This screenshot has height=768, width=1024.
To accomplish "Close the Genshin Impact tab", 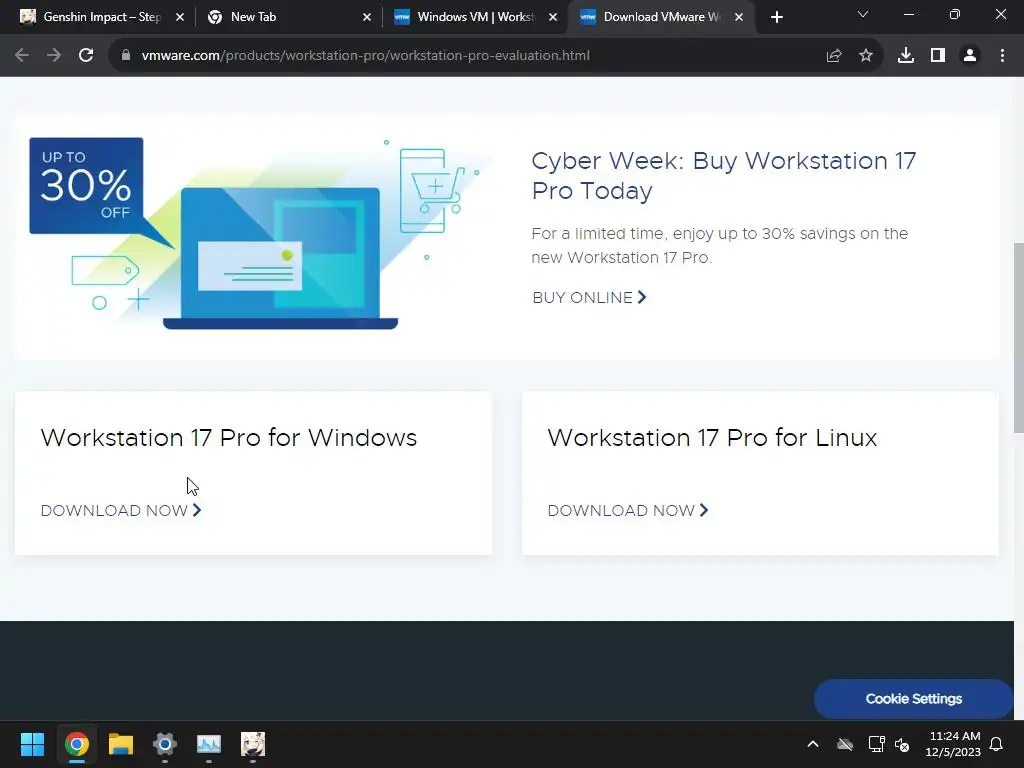I will pyautogui.click(x=180, y=18).
